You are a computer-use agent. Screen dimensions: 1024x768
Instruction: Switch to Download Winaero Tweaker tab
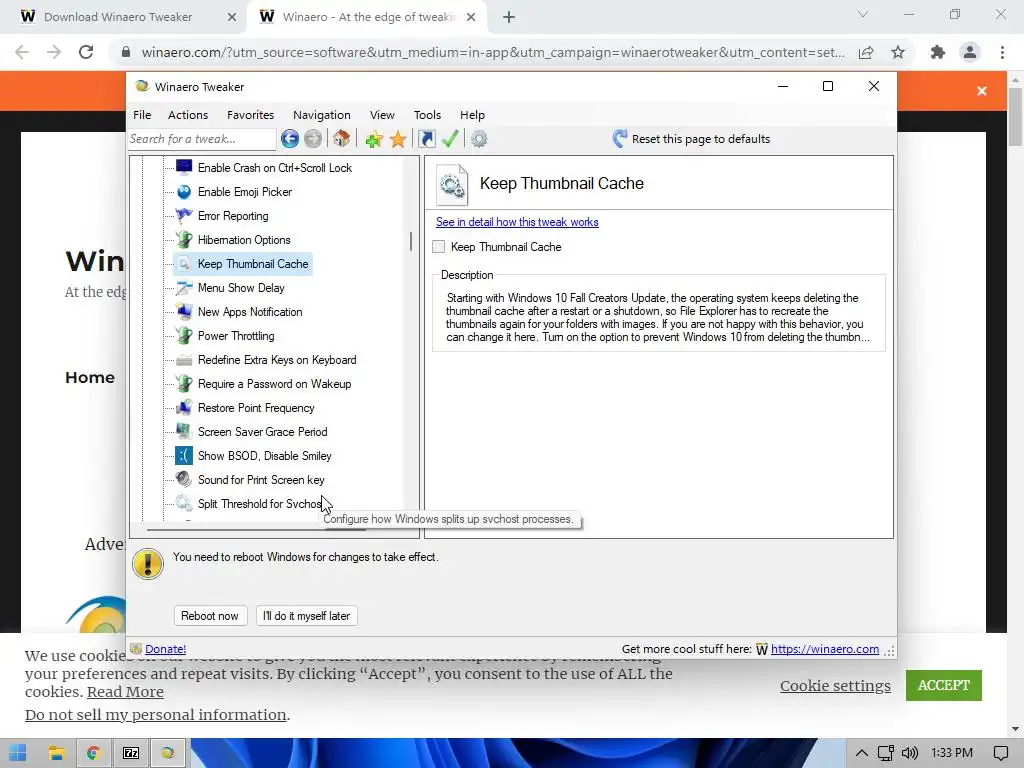(x=118, y=17)
